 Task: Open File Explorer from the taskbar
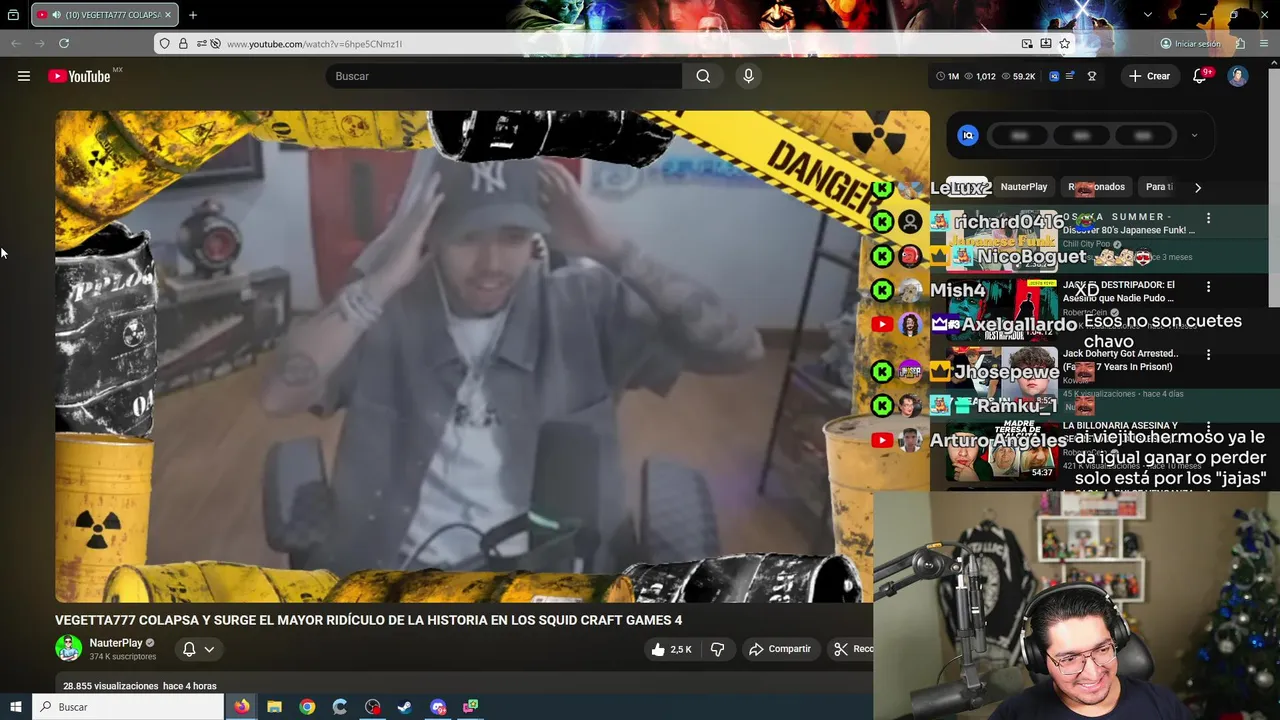pyautogui.click(x=274, y=707)
